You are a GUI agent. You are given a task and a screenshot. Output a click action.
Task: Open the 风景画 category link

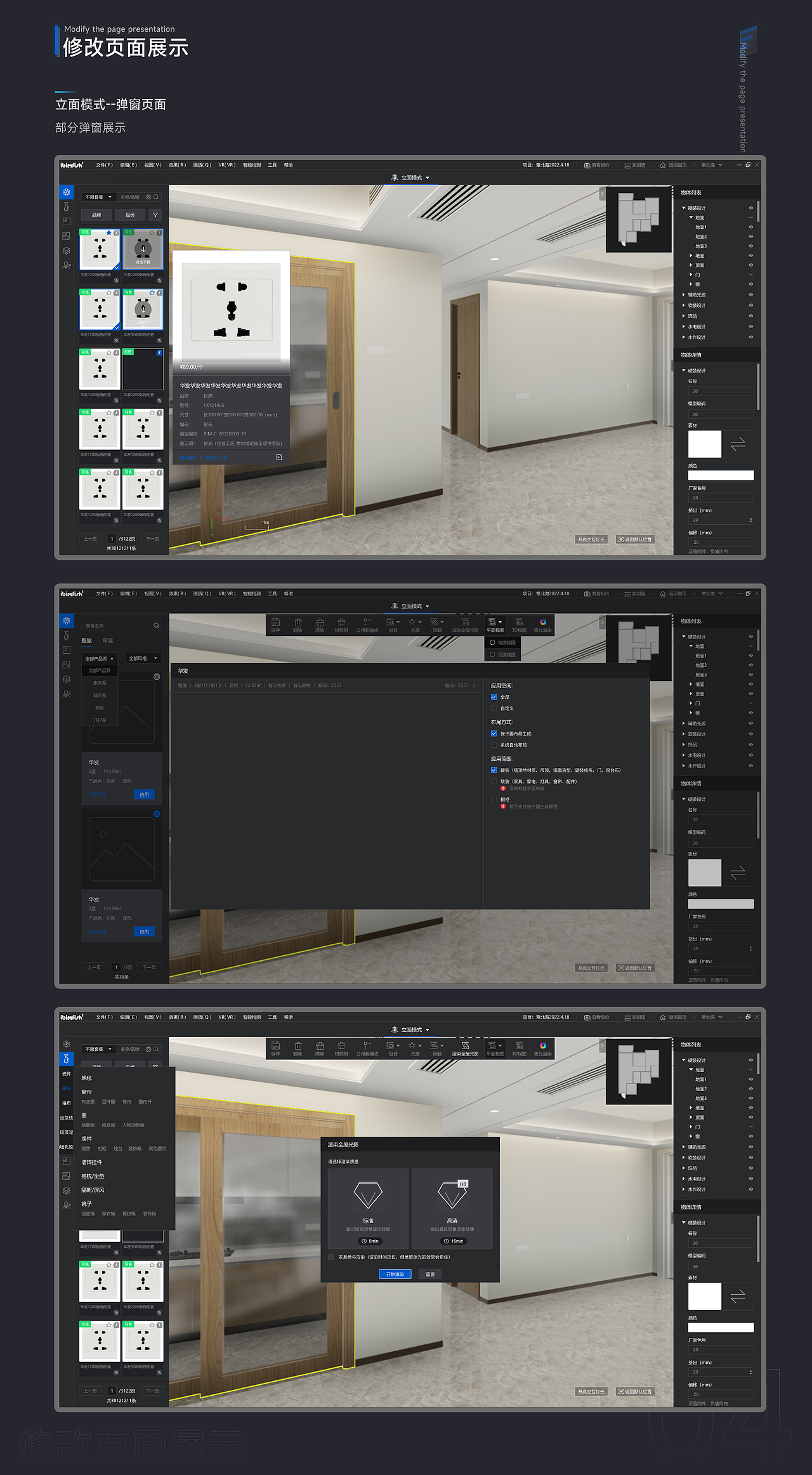coord(108,1125)
